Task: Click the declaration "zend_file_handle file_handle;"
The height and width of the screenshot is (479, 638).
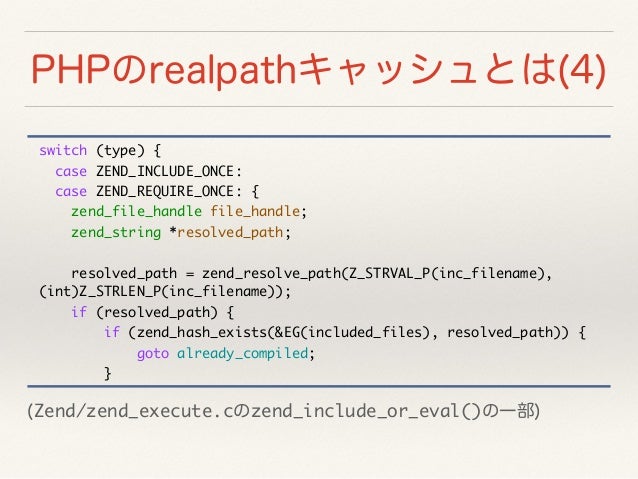Action: [x=189, y=212]
